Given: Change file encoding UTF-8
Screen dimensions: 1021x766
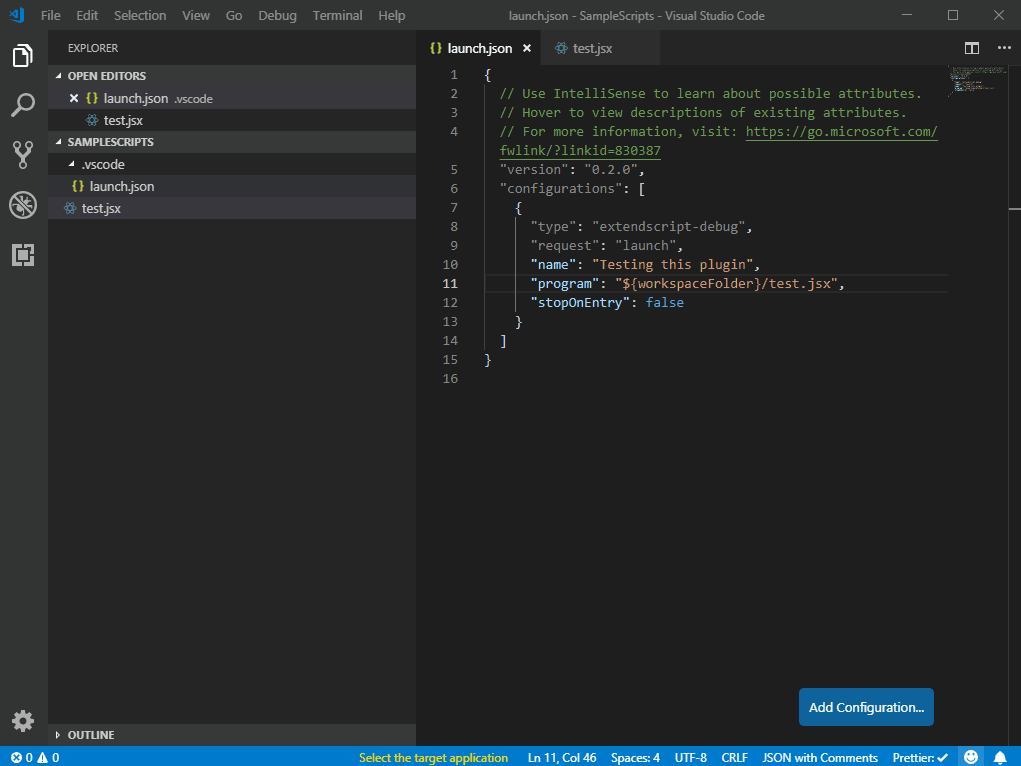Looking at the screenshot, I should (x=690, y=758).
